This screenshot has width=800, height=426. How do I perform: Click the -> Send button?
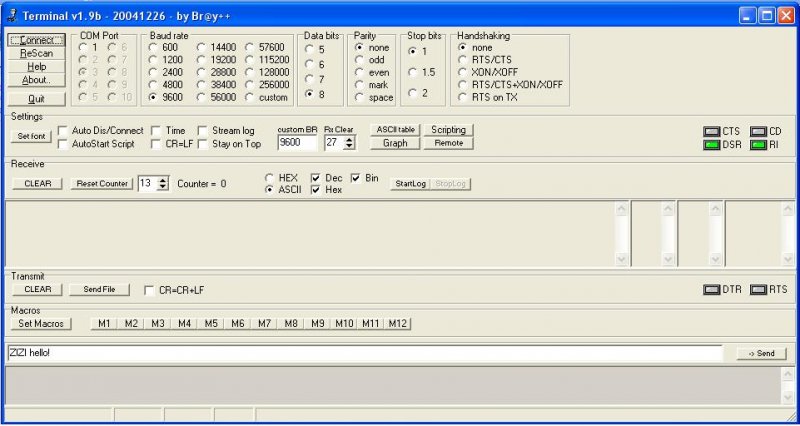point(762,354)
